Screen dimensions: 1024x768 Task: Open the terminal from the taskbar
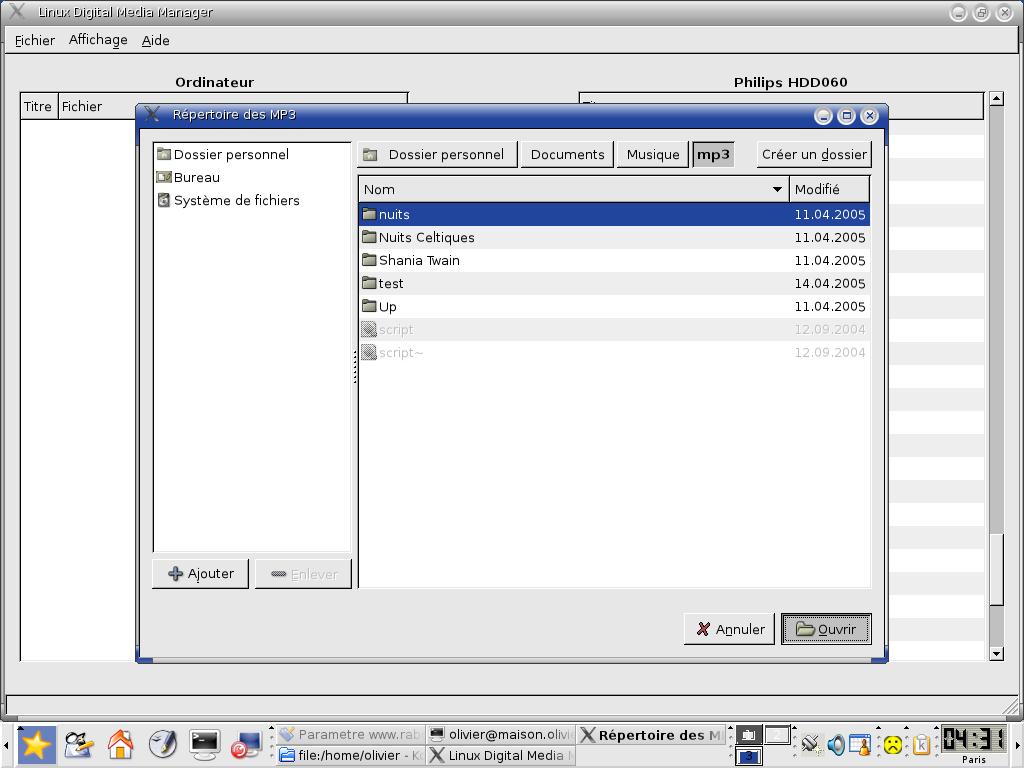click(x=204, y=743)
